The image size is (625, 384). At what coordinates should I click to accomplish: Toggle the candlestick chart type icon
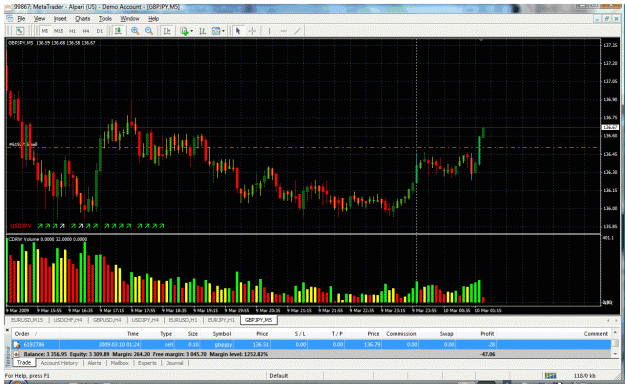[118, 31]
